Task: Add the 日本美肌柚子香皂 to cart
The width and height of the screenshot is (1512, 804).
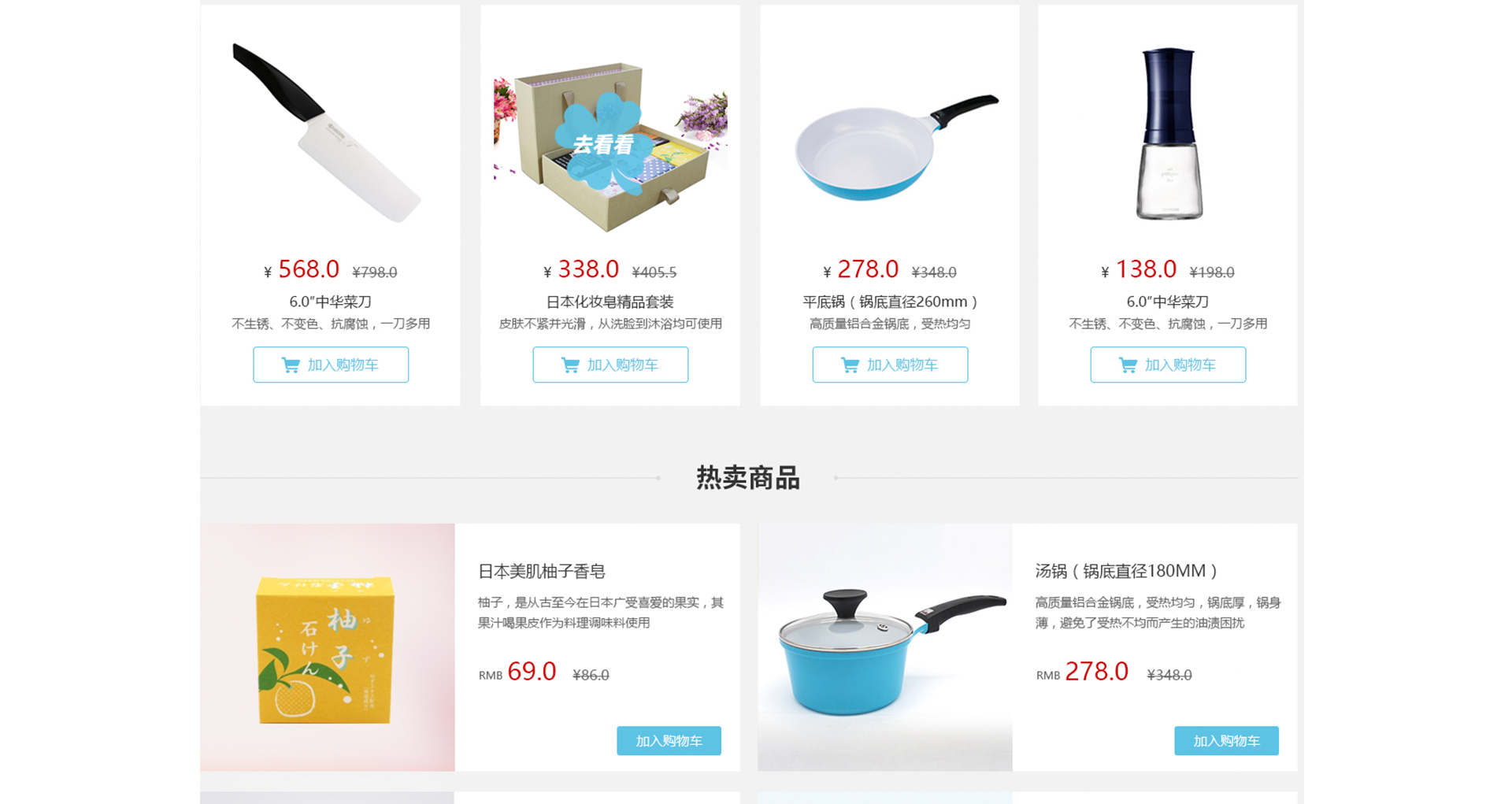Action: tap(669, 741)
